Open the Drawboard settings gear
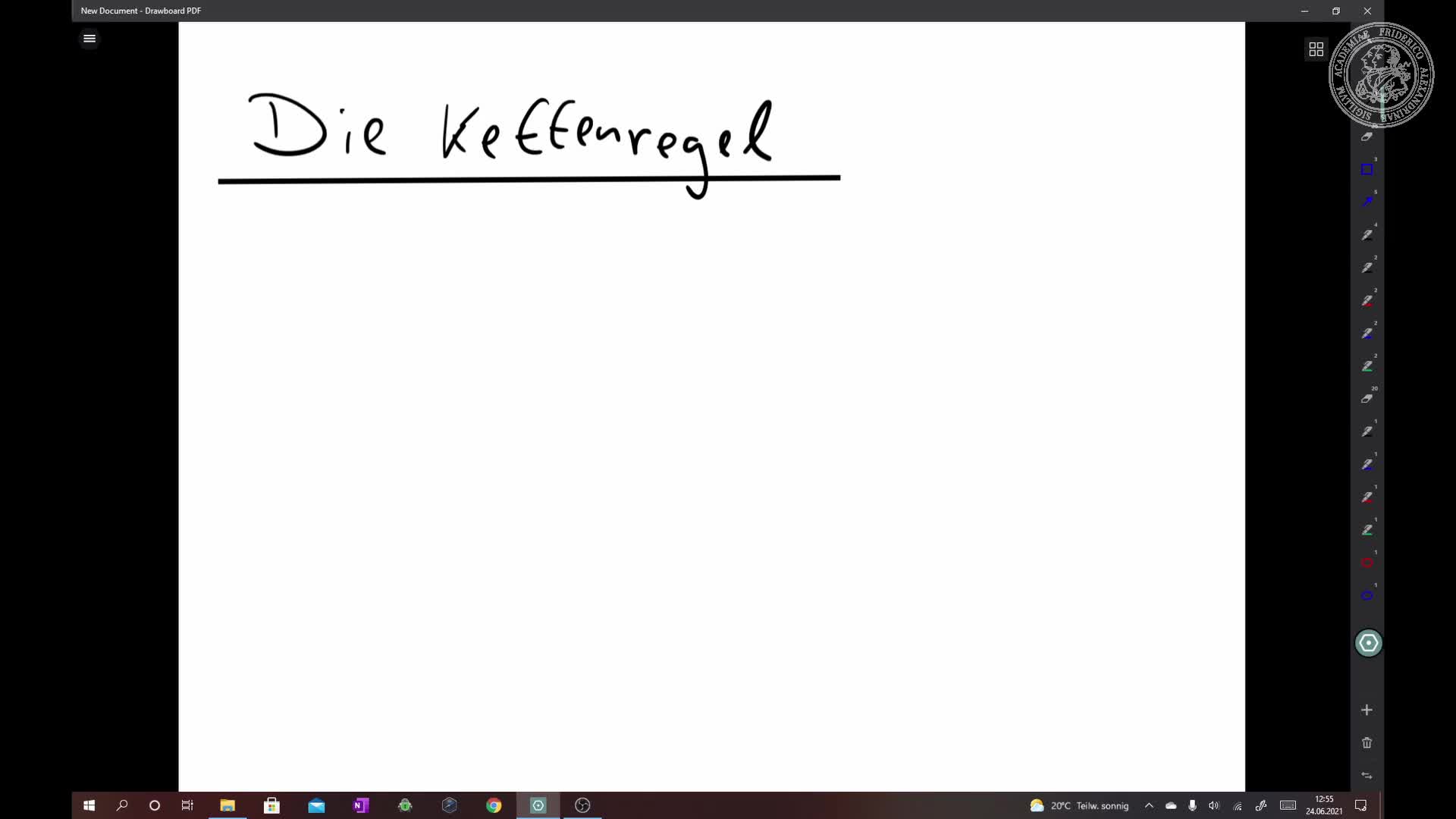The image size is (1456, 819). point(1368,642)
